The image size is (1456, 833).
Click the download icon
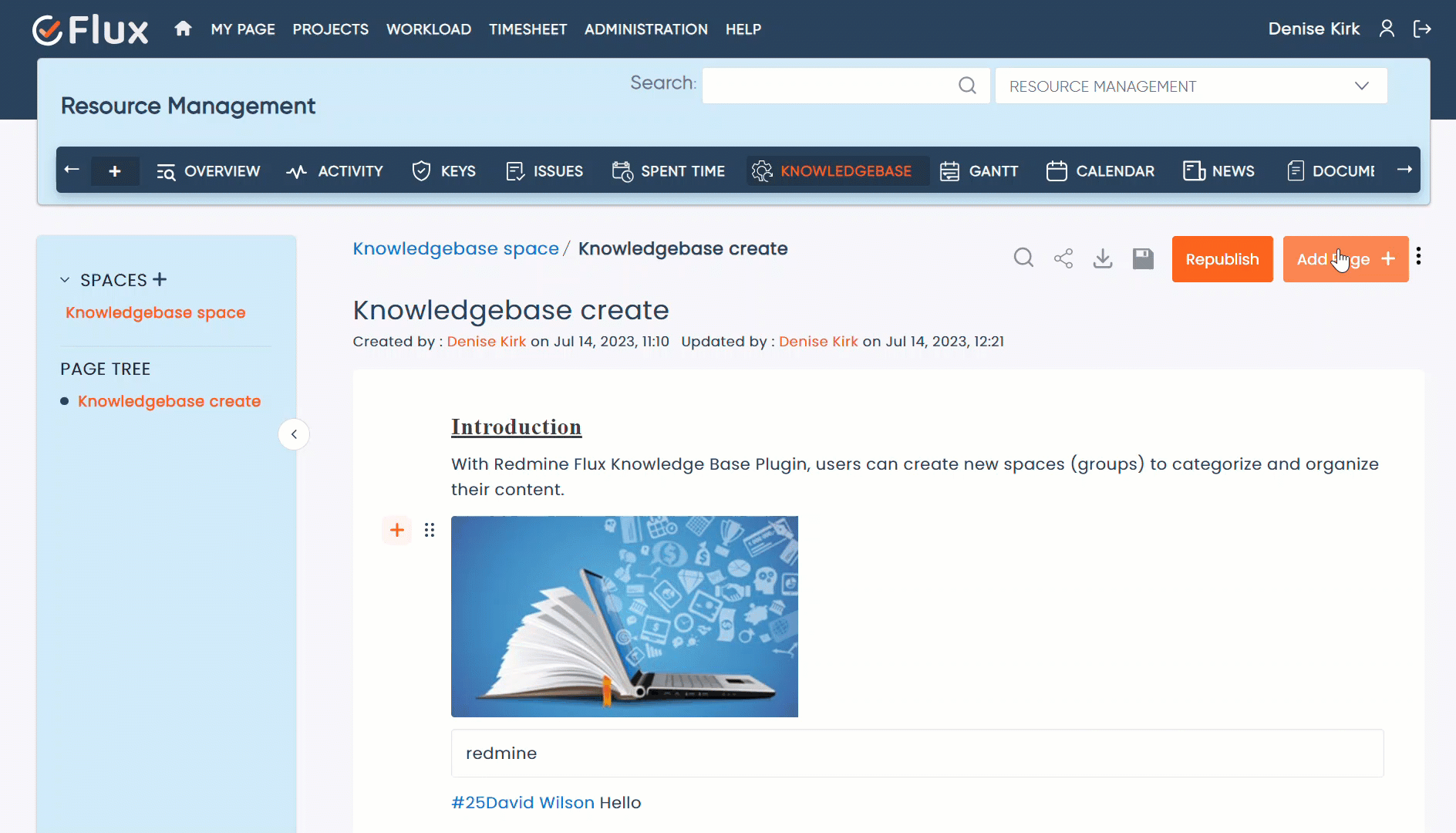(x=1103, y=258)
